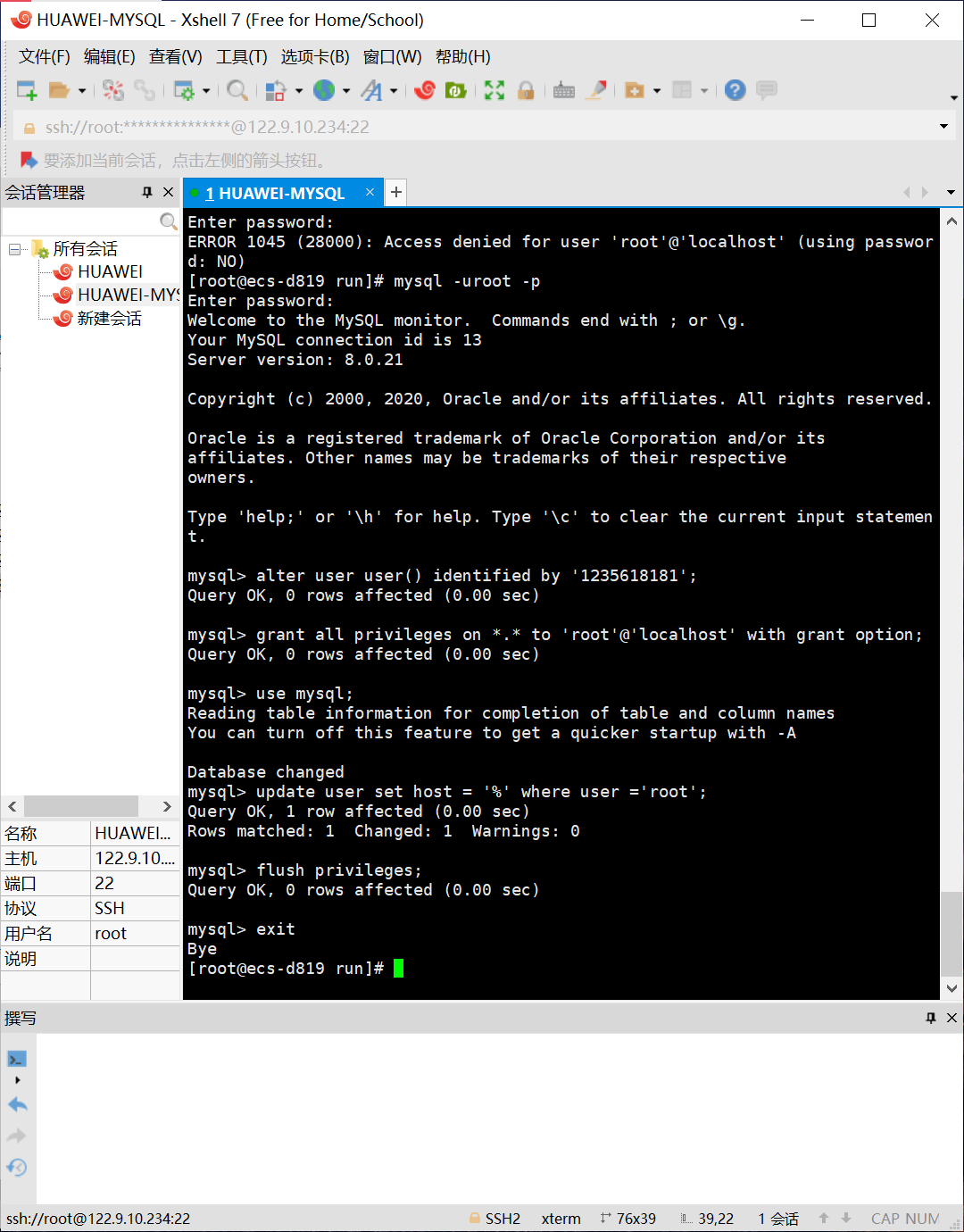Click the green Xmanager toolbar icon
The width and height of the screenshot is (964, 1232).
[456, 90]
